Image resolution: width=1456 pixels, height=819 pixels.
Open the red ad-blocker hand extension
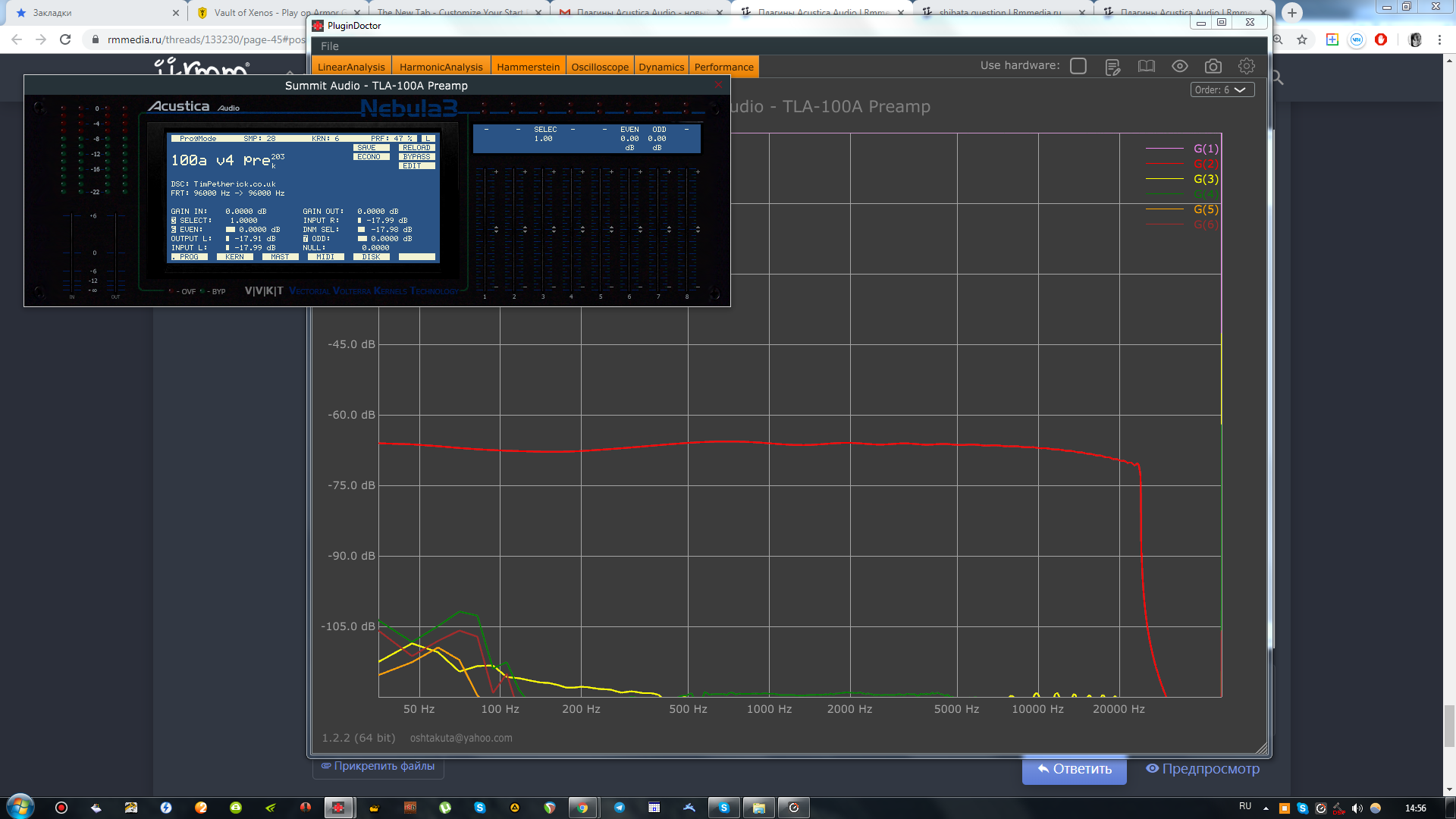pos(1381,39)
